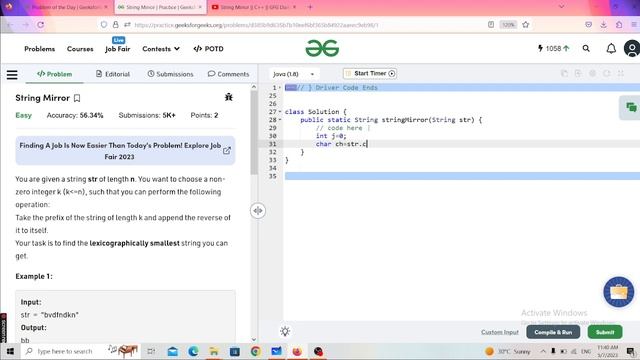Place cursor on code line 31
This screenshot has width=640, height=360.
click(x=462, y=144)
